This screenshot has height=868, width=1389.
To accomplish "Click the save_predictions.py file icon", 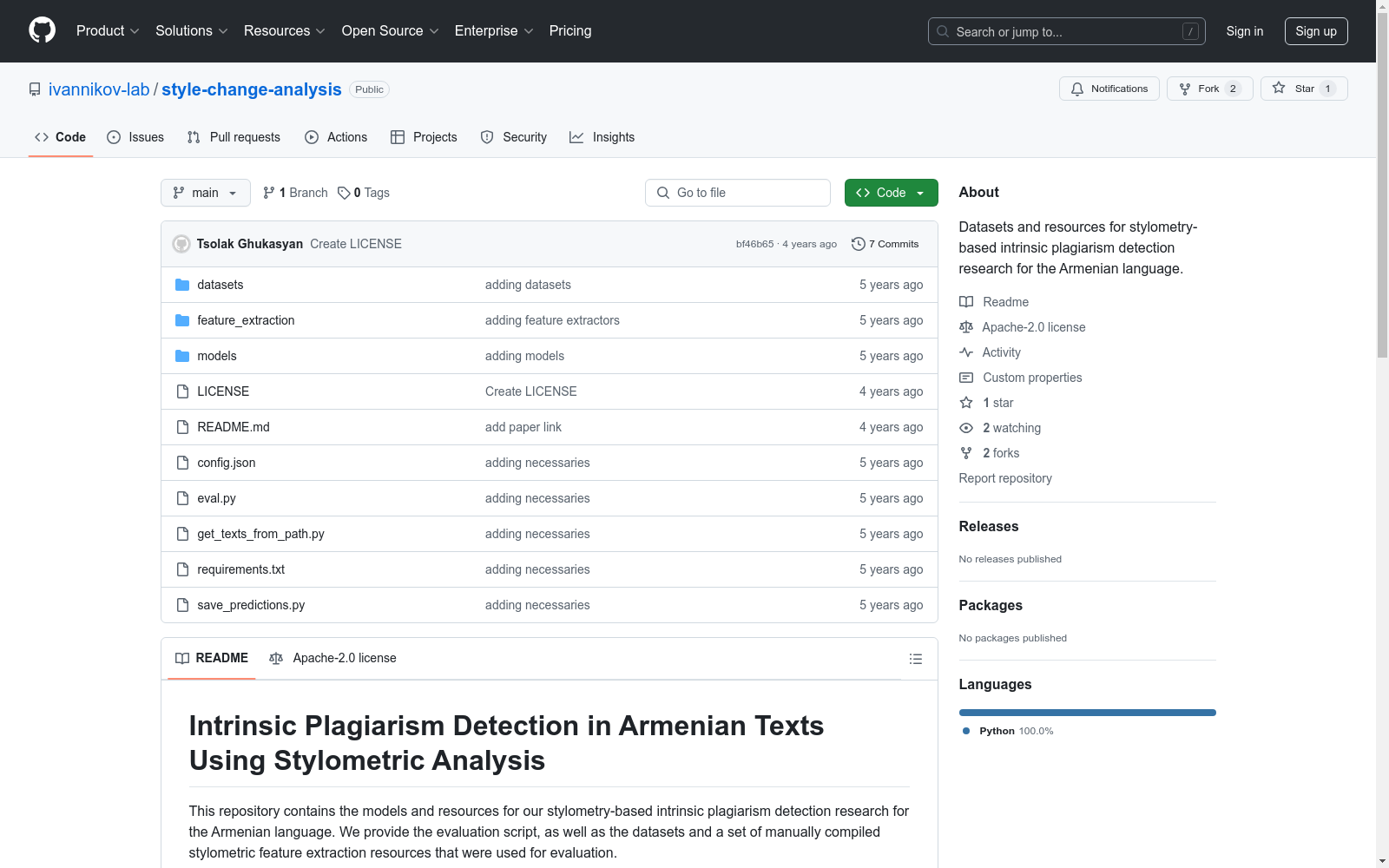I will point(182,605).
